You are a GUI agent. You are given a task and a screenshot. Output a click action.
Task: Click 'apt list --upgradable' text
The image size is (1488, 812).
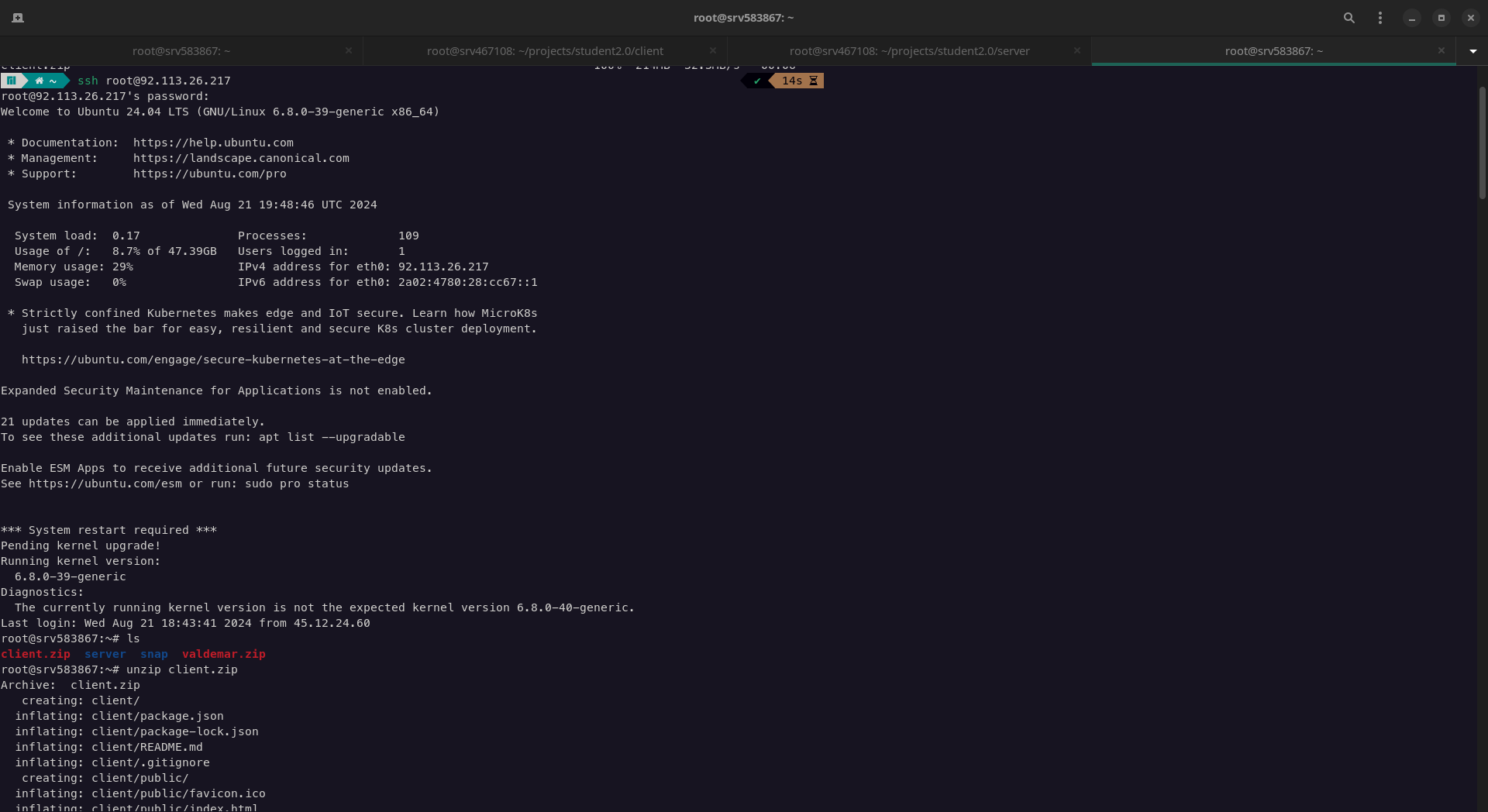(332, 437)
